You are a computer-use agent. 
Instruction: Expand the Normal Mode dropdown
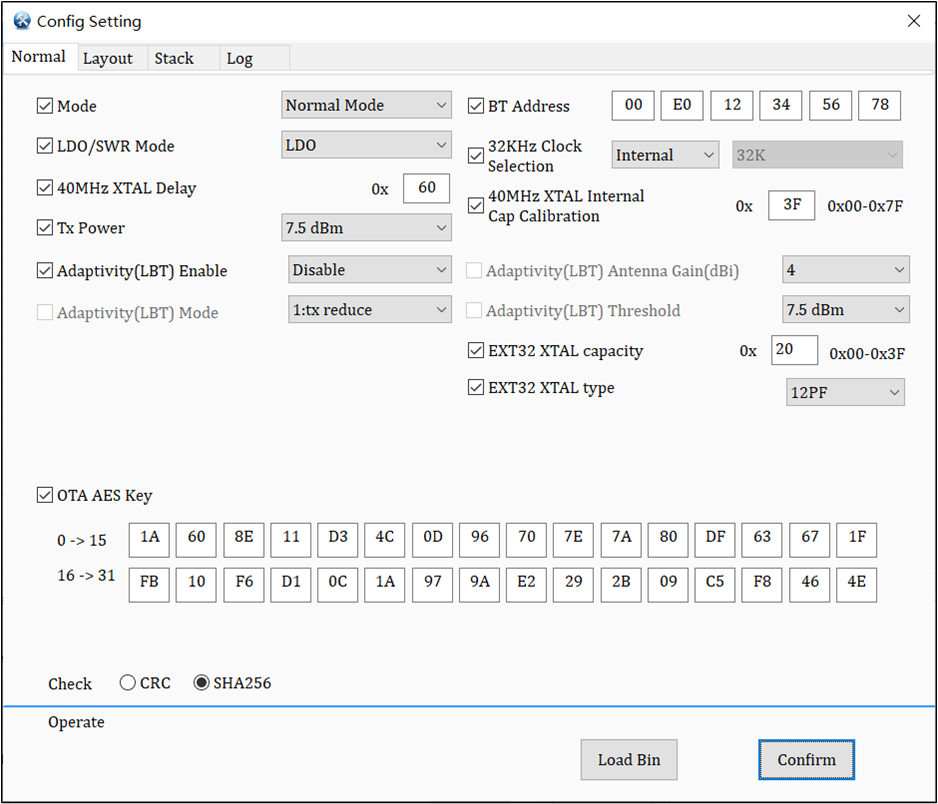(x=366, y=105)
